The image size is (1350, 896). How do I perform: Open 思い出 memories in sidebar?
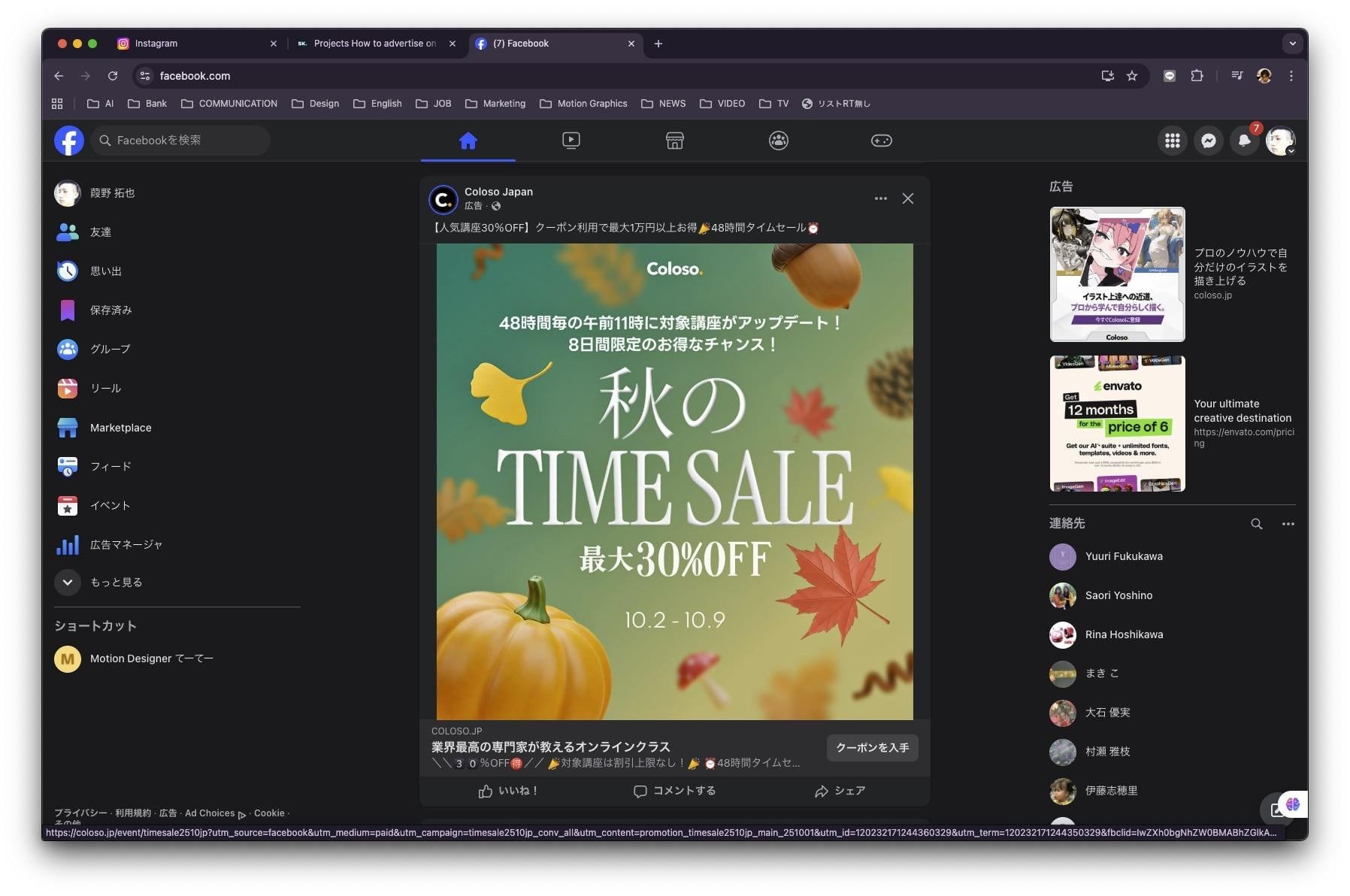click(x=177, y=271)
